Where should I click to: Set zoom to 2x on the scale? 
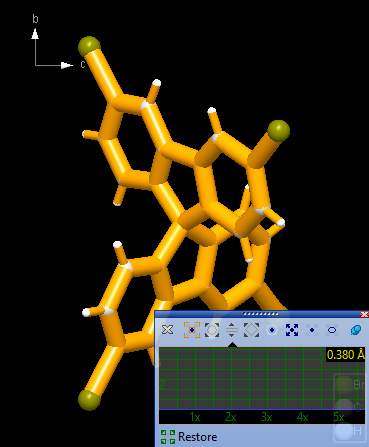[231, 417]
